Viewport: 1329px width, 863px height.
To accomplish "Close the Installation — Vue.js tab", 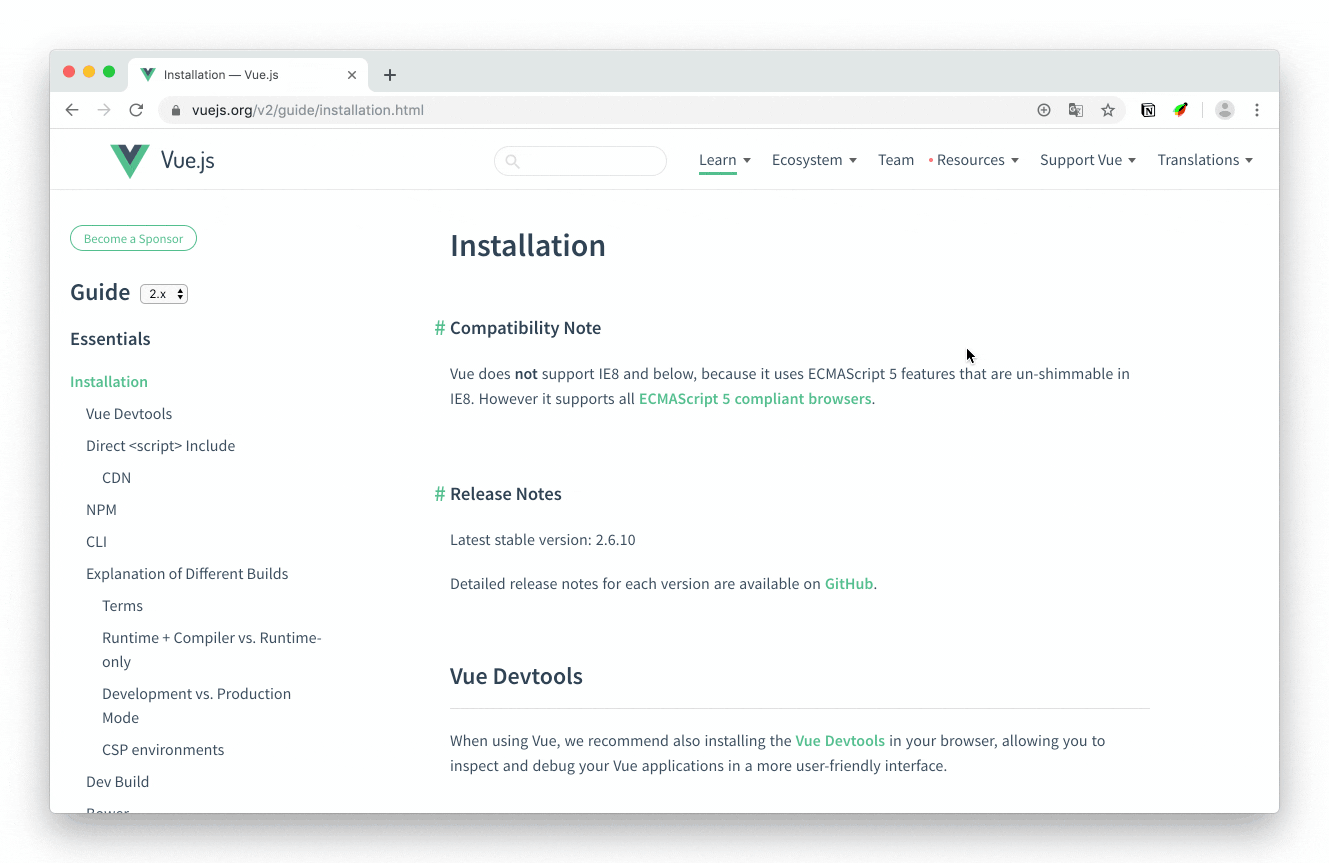I will (x=352, y=75).
